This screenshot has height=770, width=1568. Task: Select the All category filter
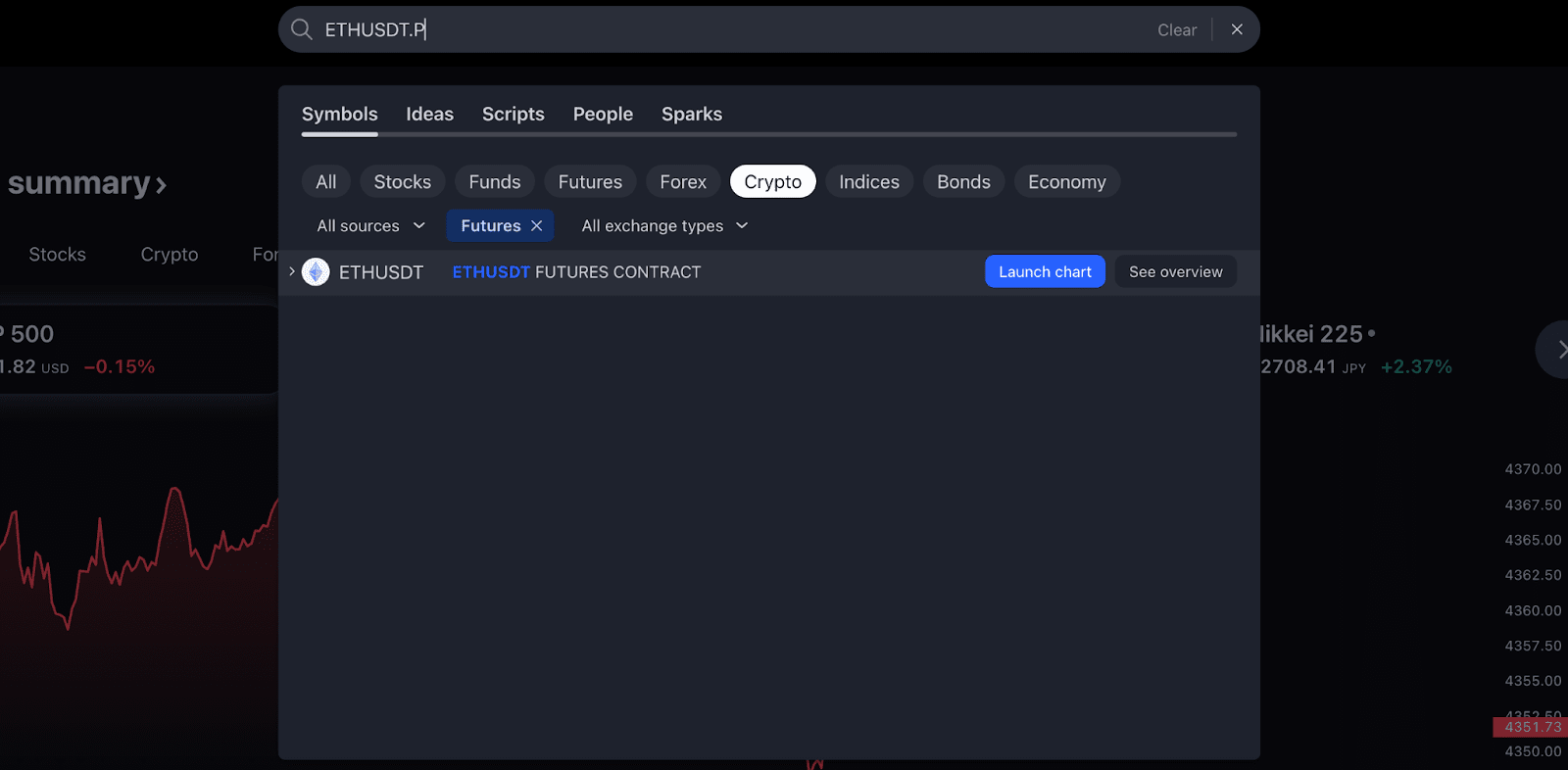click(326, 181)
